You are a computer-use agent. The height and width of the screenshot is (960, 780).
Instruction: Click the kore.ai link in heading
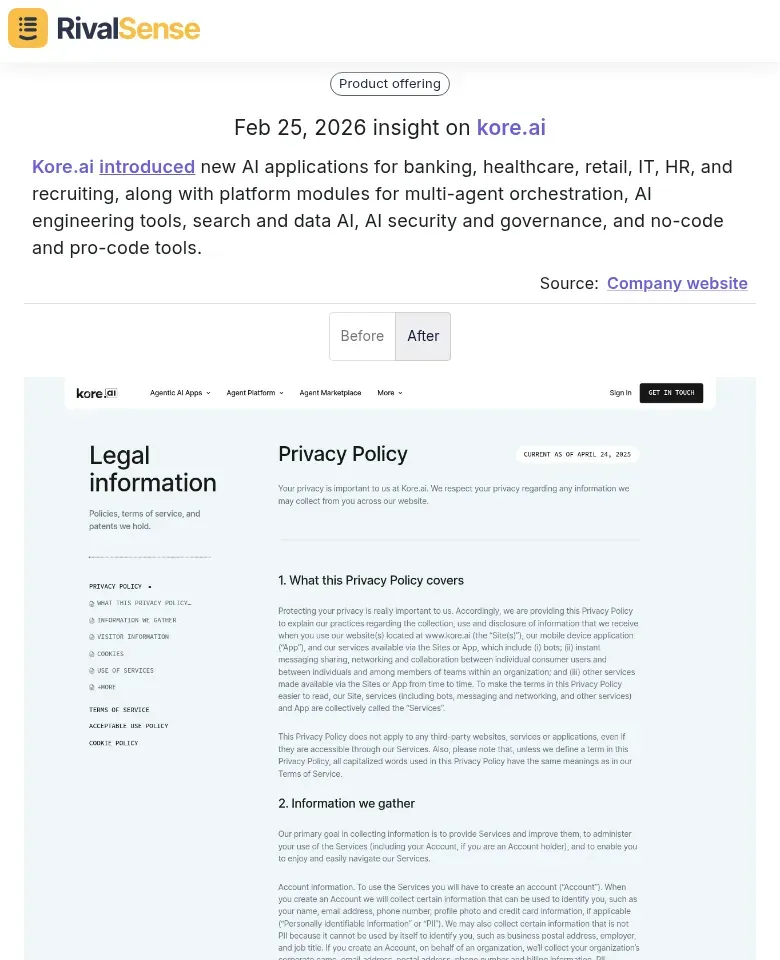click(x=511, y=128)
